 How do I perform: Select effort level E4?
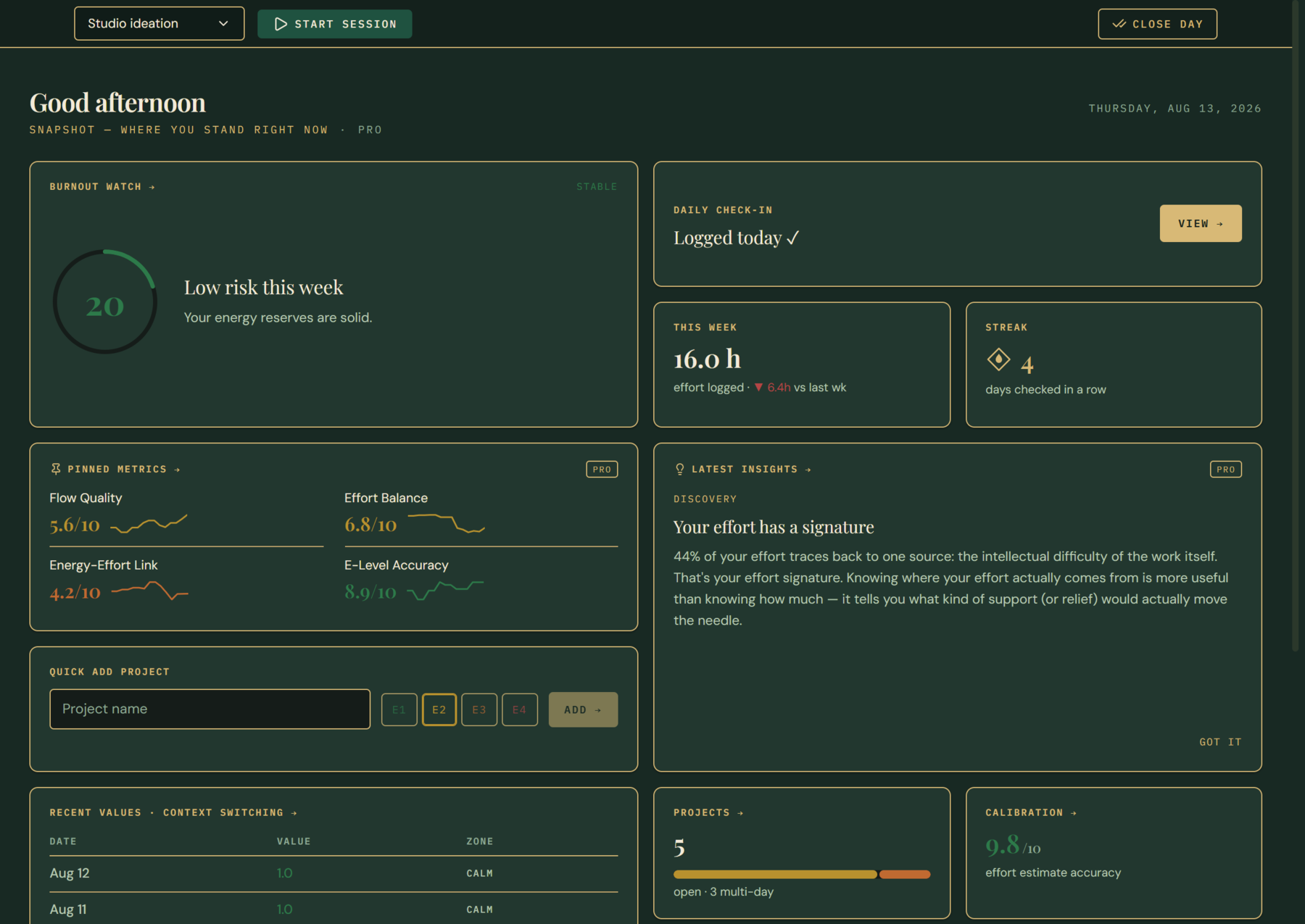[x=520, y=709]
